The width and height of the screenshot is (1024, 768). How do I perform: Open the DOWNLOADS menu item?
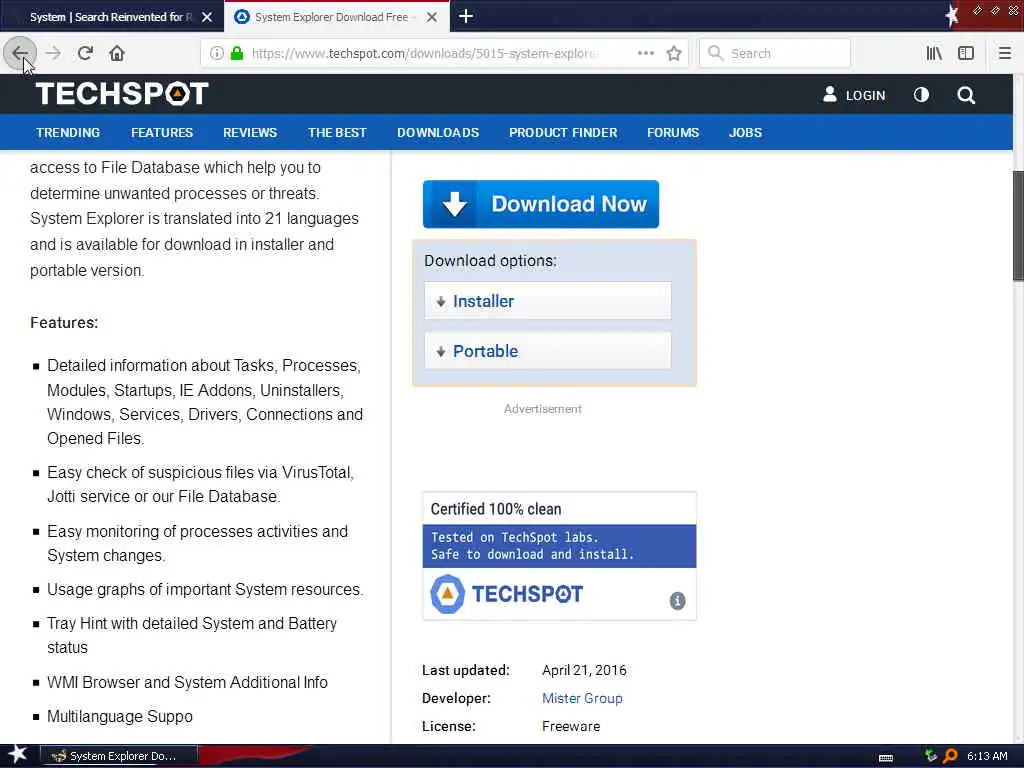[438, 133]
